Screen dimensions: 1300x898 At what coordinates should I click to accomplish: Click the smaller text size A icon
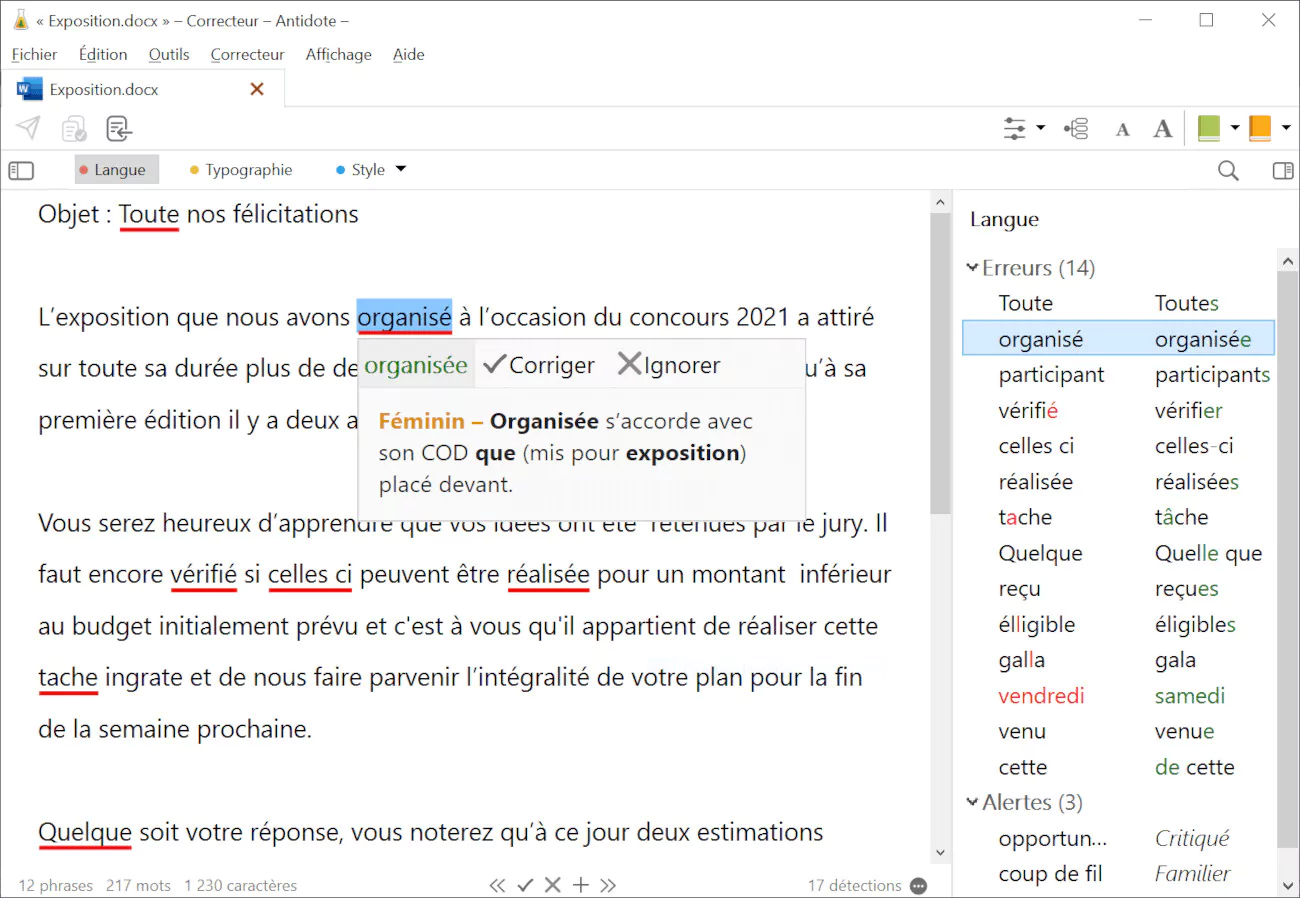pyautogui.click(x=1123, y=129)
